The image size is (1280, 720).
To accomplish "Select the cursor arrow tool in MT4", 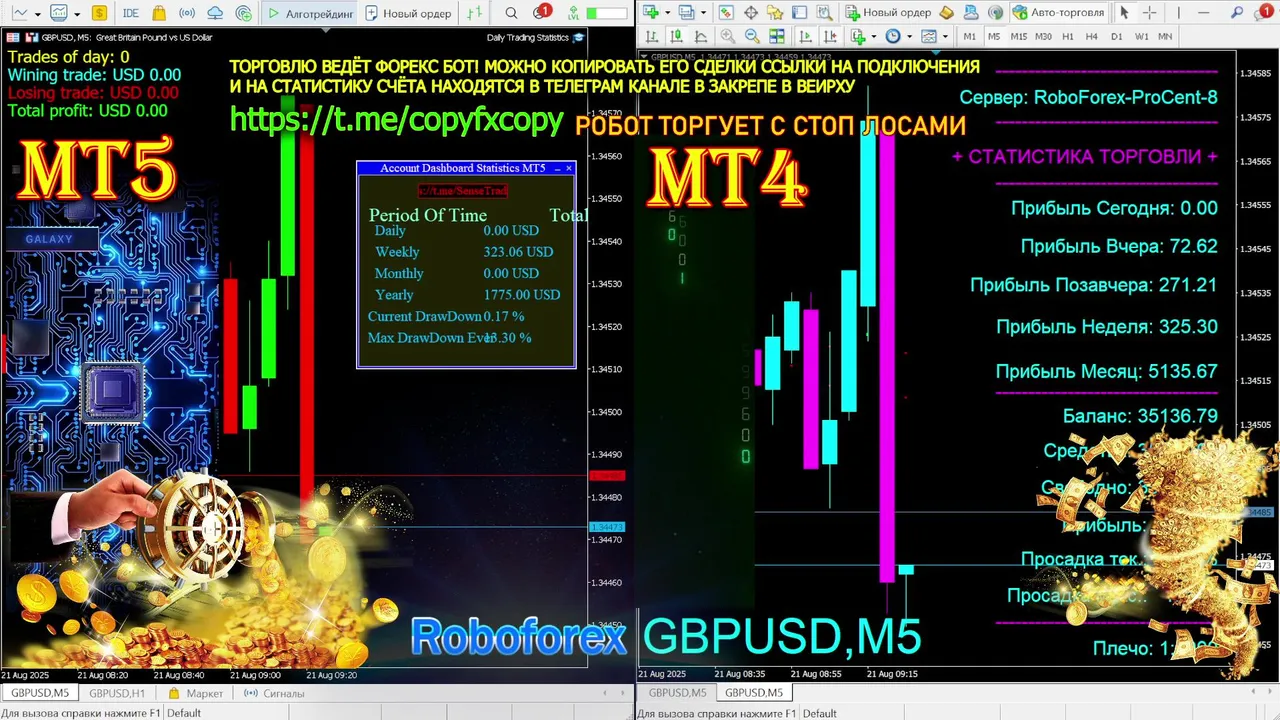I will 1124,13.
